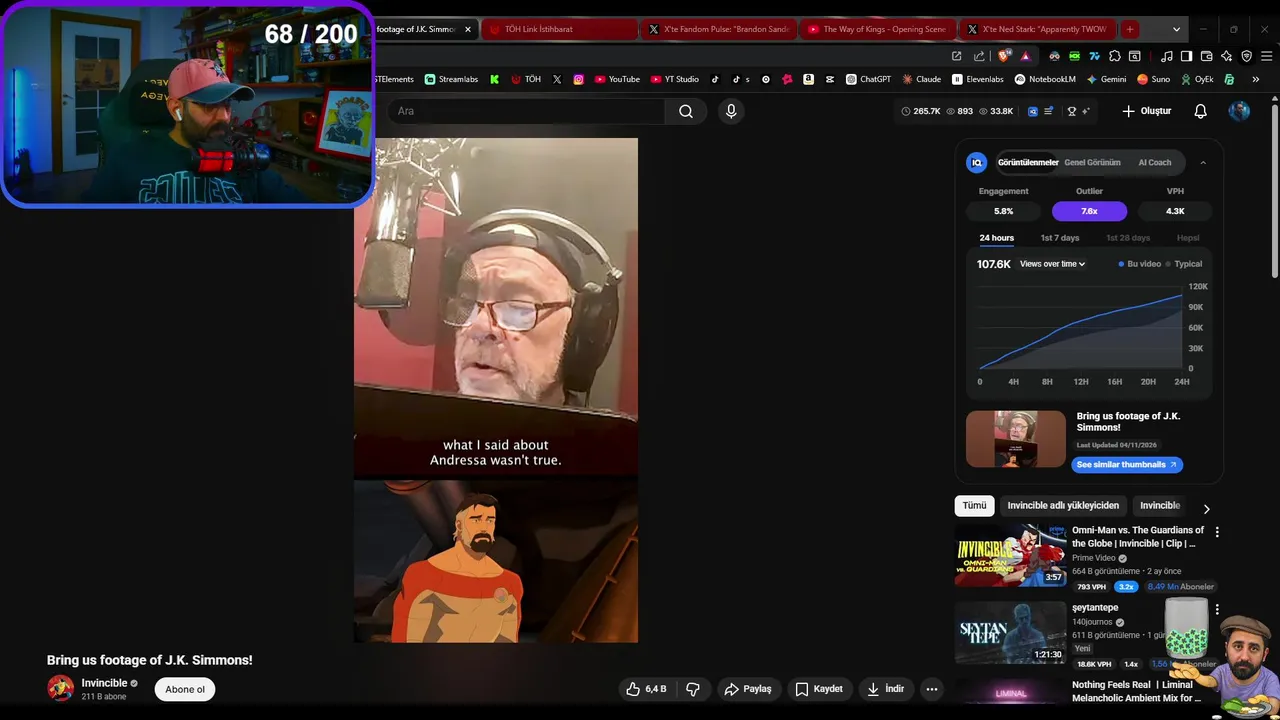1280x720 pixels.
Task: Select the Hepsi time range
Action: (x=1188, y=238)
